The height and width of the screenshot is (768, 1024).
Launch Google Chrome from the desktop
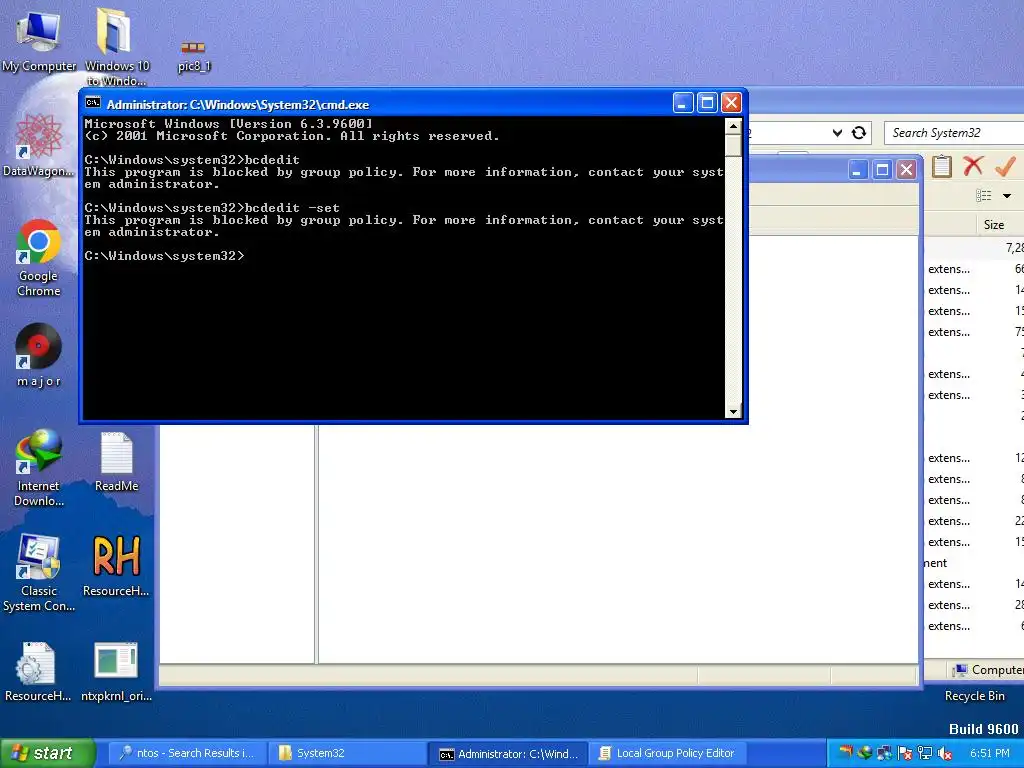click(x=39, y=257)
